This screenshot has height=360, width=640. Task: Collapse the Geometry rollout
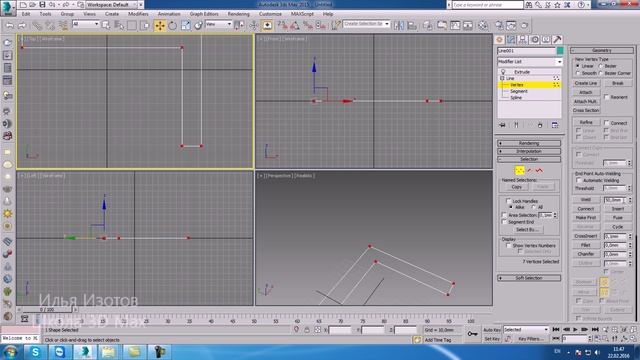[x=602, y=50]
